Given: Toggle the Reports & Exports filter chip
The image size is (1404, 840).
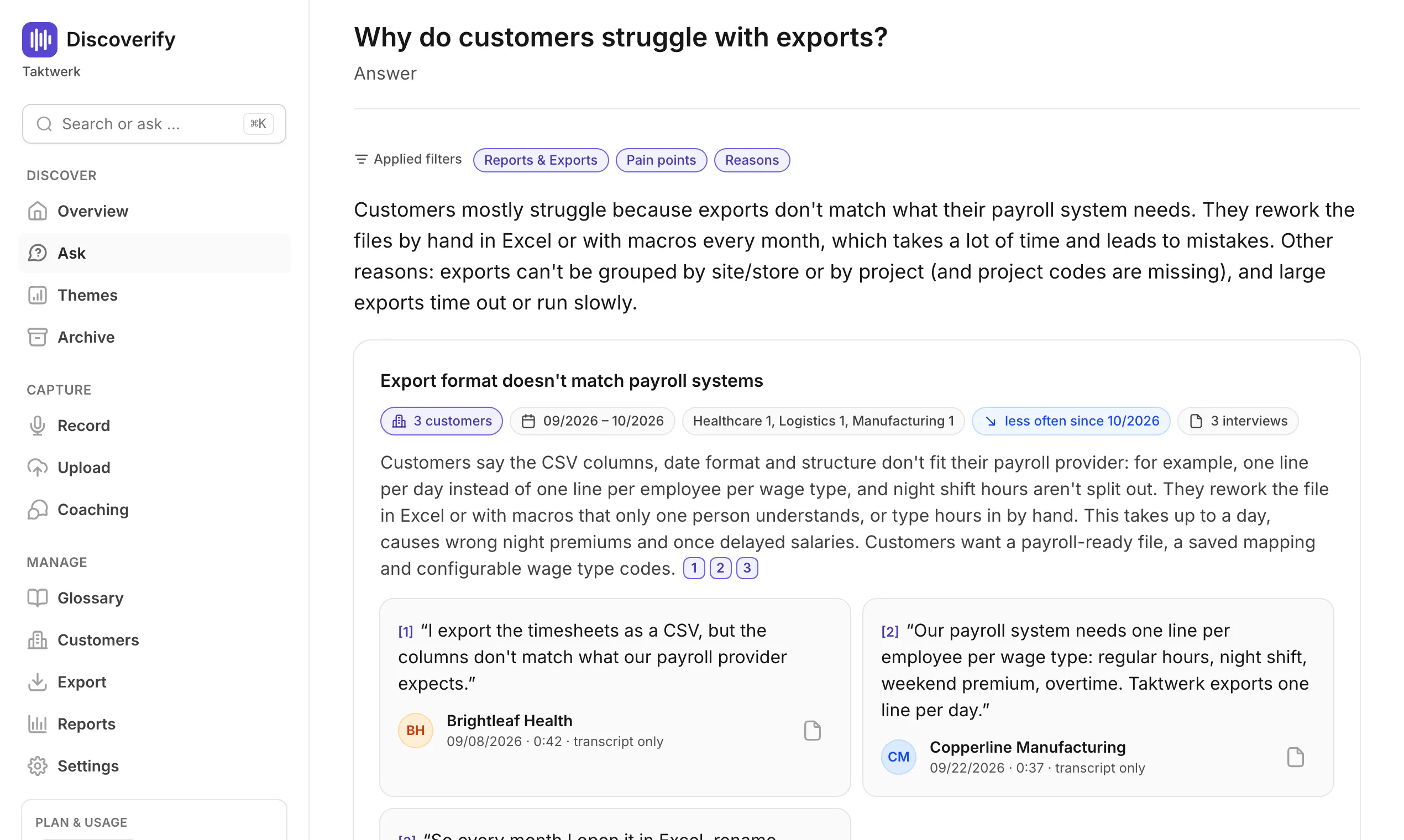Looking at the screenshot, I should [x=541, y=160].
